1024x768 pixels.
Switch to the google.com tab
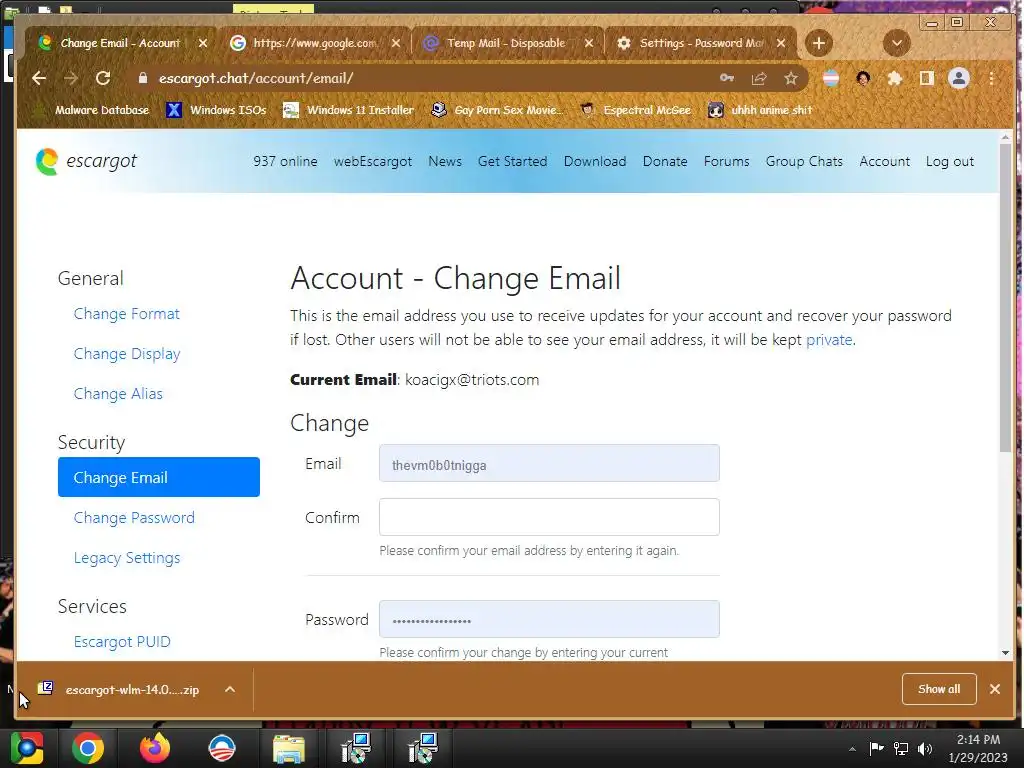315,43
